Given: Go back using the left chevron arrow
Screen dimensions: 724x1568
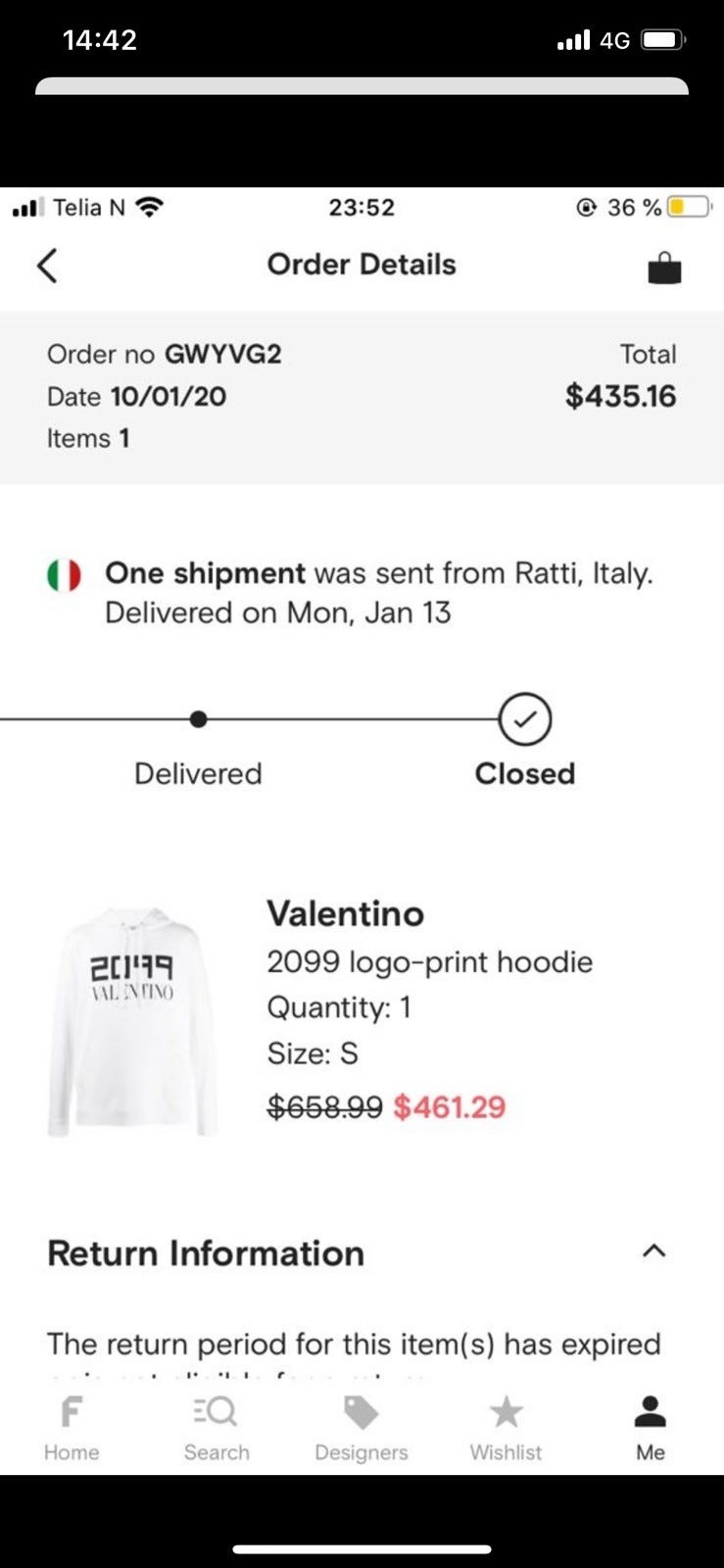Looking at the screenshot, I should click(47, 266).
